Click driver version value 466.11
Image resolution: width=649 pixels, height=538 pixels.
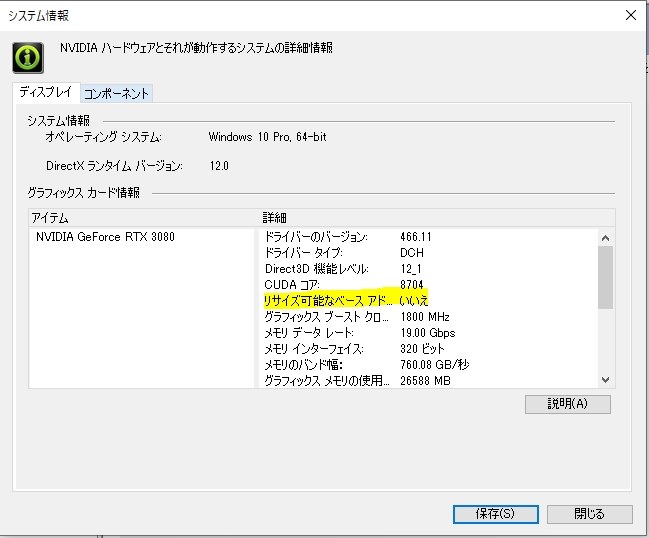coord(416,237)
